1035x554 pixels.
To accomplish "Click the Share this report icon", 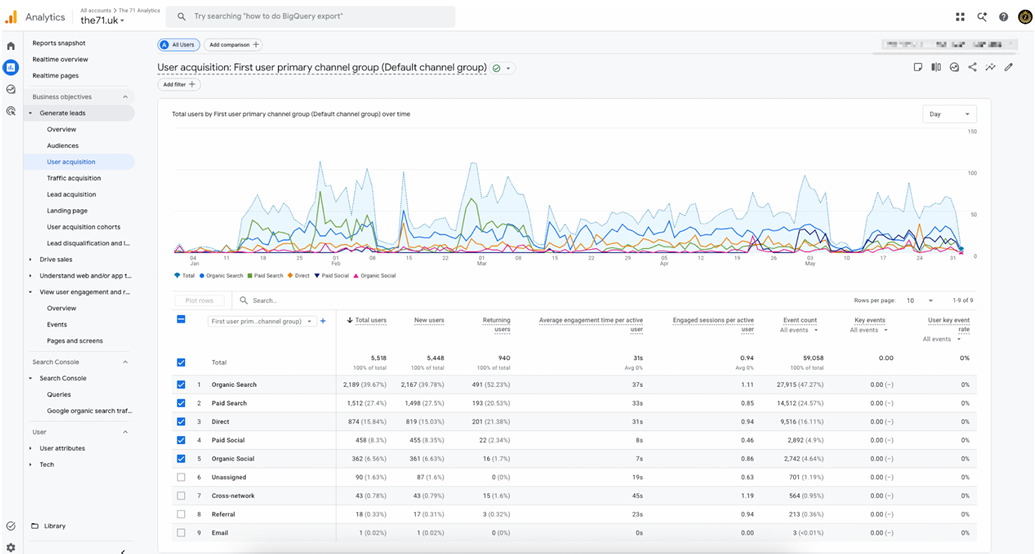I will [x=972, y=67].
